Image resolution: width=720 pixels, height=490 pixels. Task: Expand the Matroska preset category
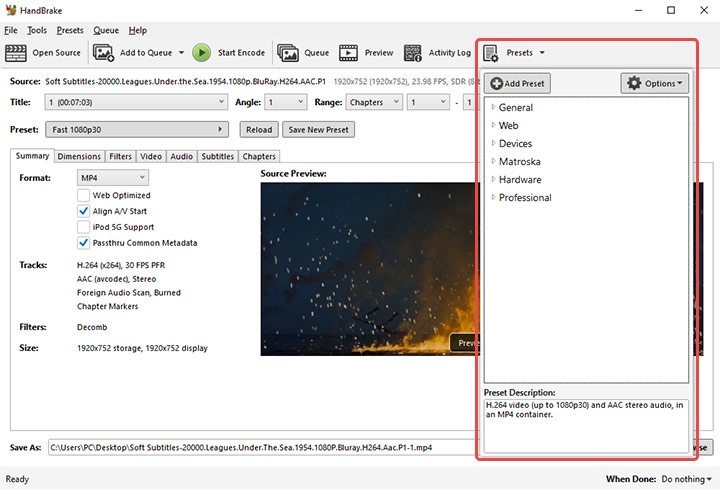coord(493,161)
